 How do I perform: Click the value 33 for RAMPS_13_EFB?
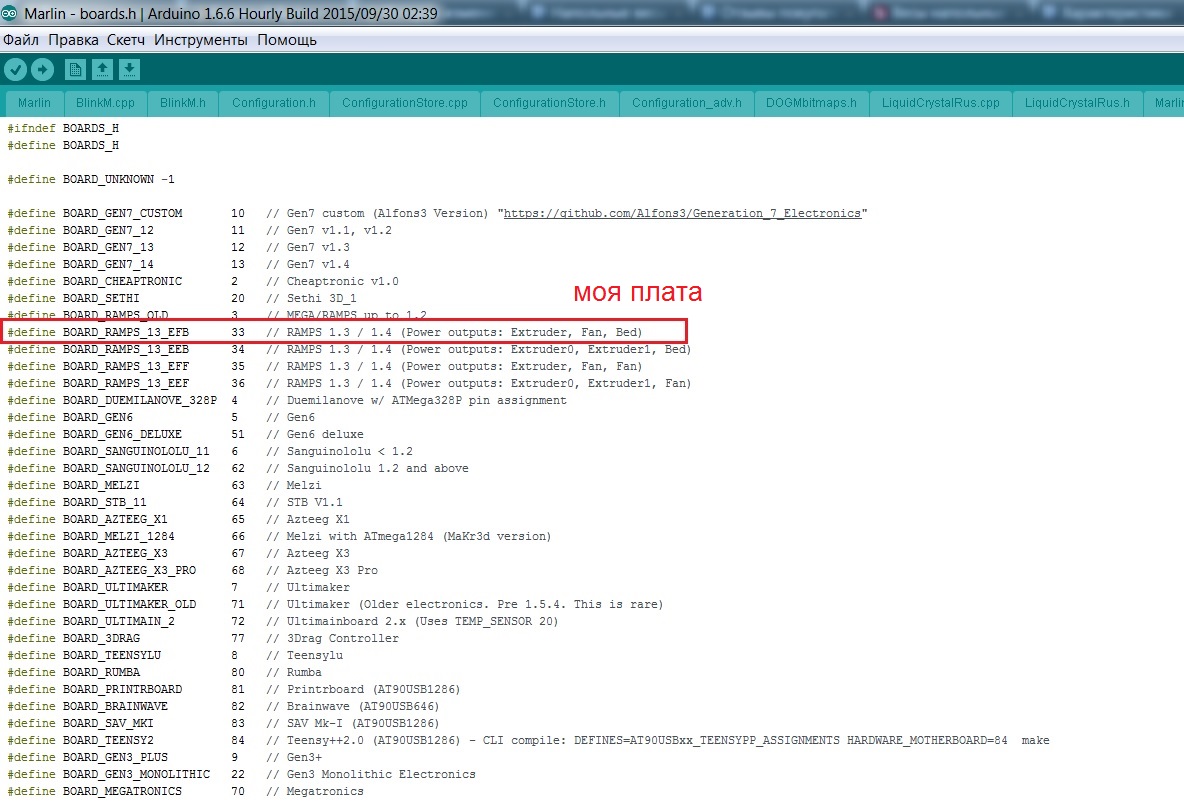pyautogui.click(x=238, y=332)
